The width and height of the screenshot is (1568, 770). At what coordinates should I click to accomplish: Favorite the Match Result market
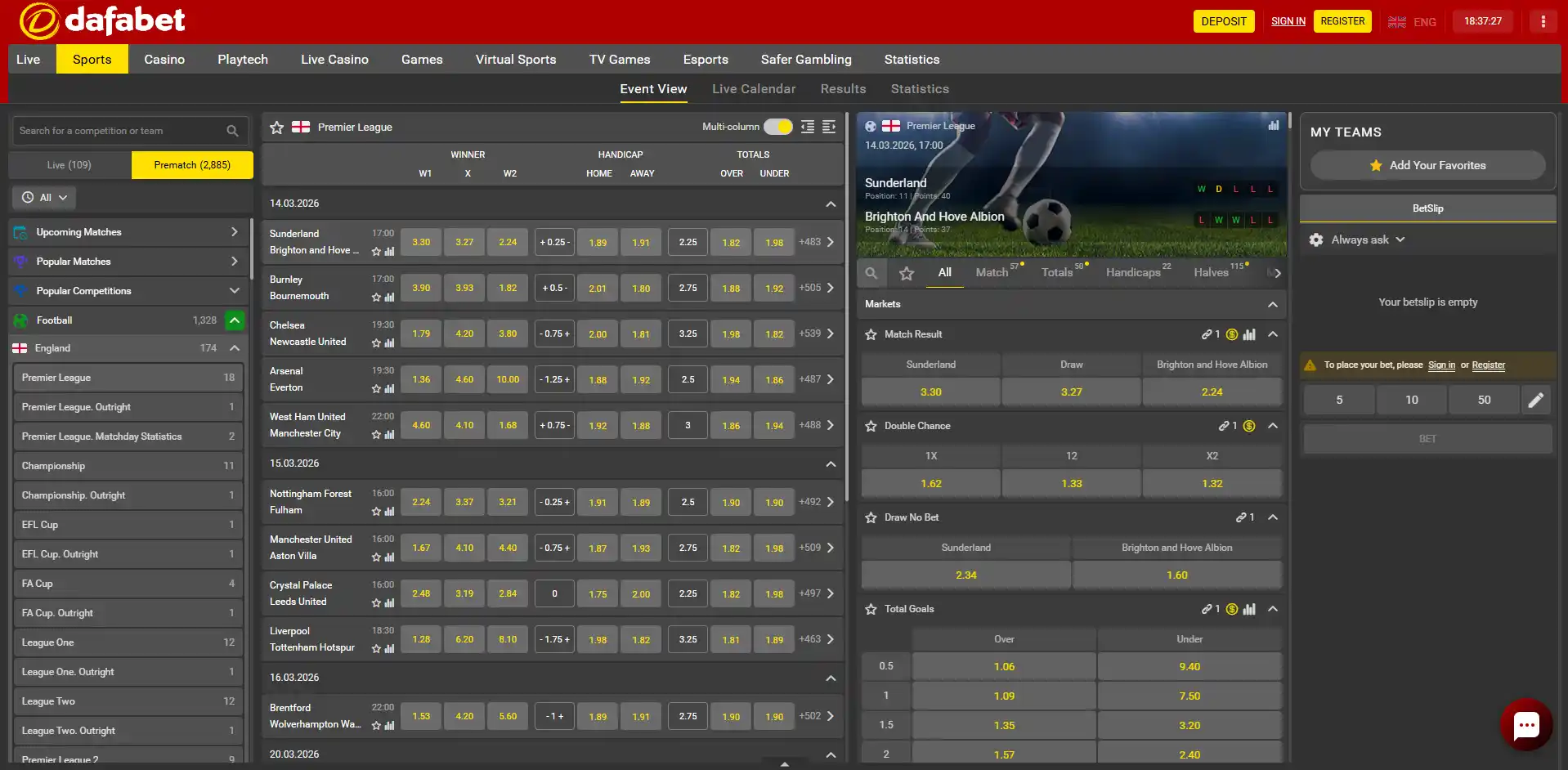[871, 334]
